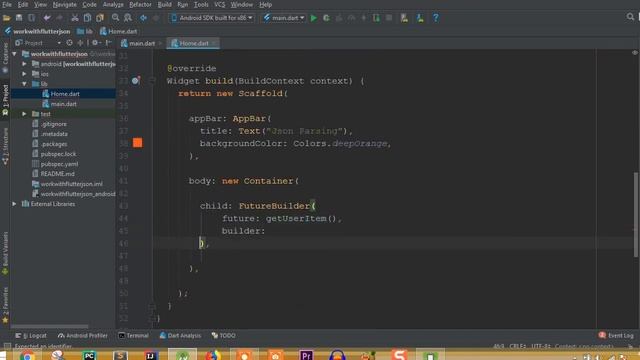Viewport: 640px width, 360px height.
Task: Open the Android Profiler tool window
Action: coord(83,336)
